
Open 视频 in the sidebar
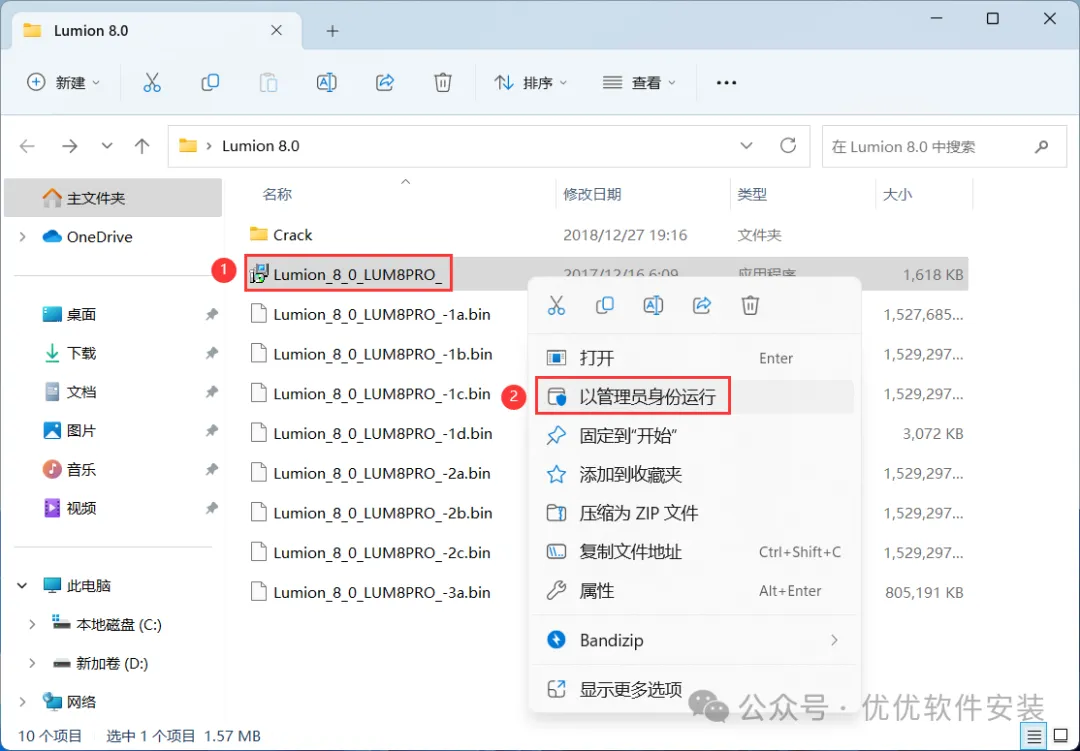(x=81, y=508)
